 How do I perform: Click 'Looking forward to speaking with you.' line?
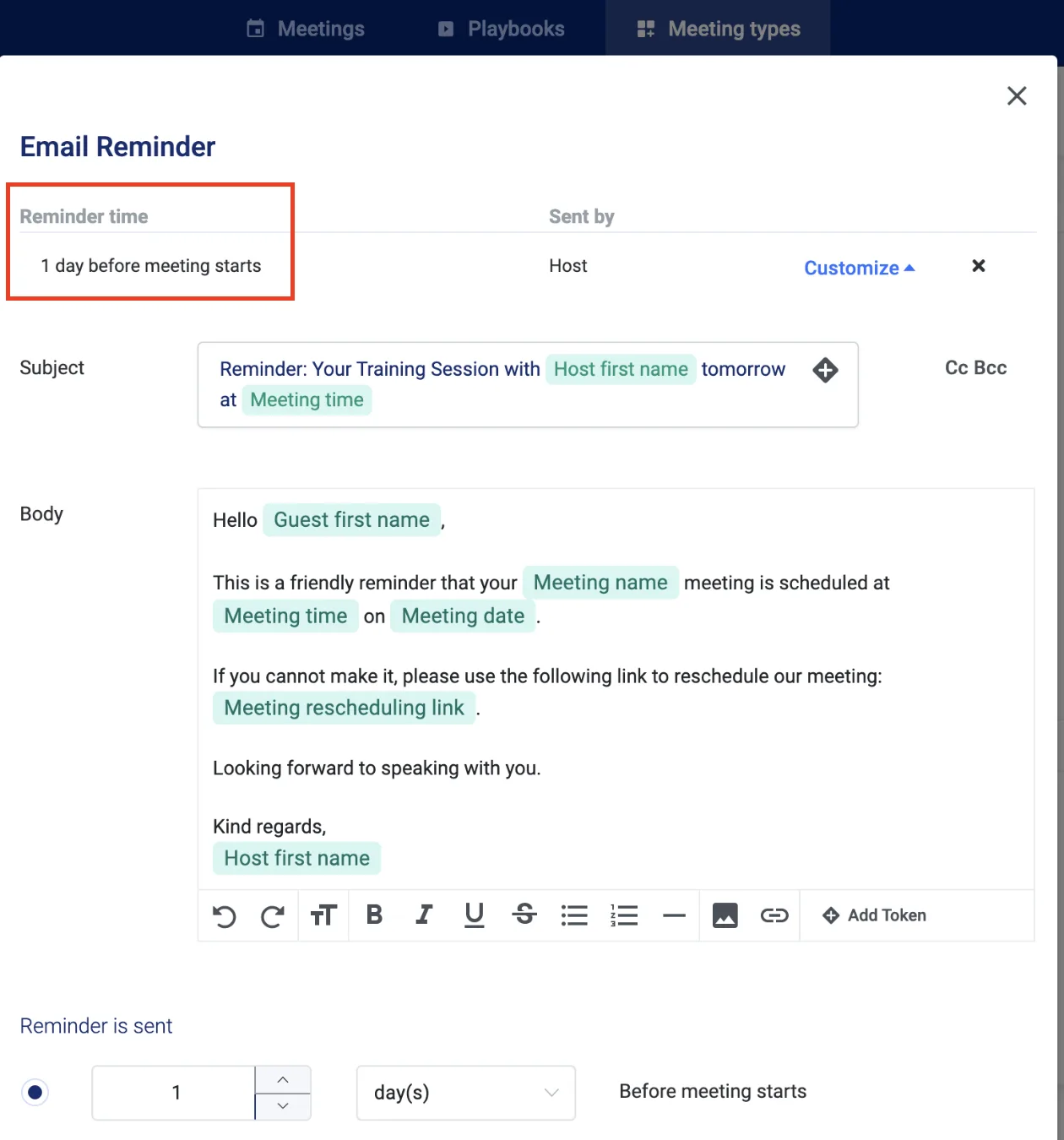click(x=377, y=768)
